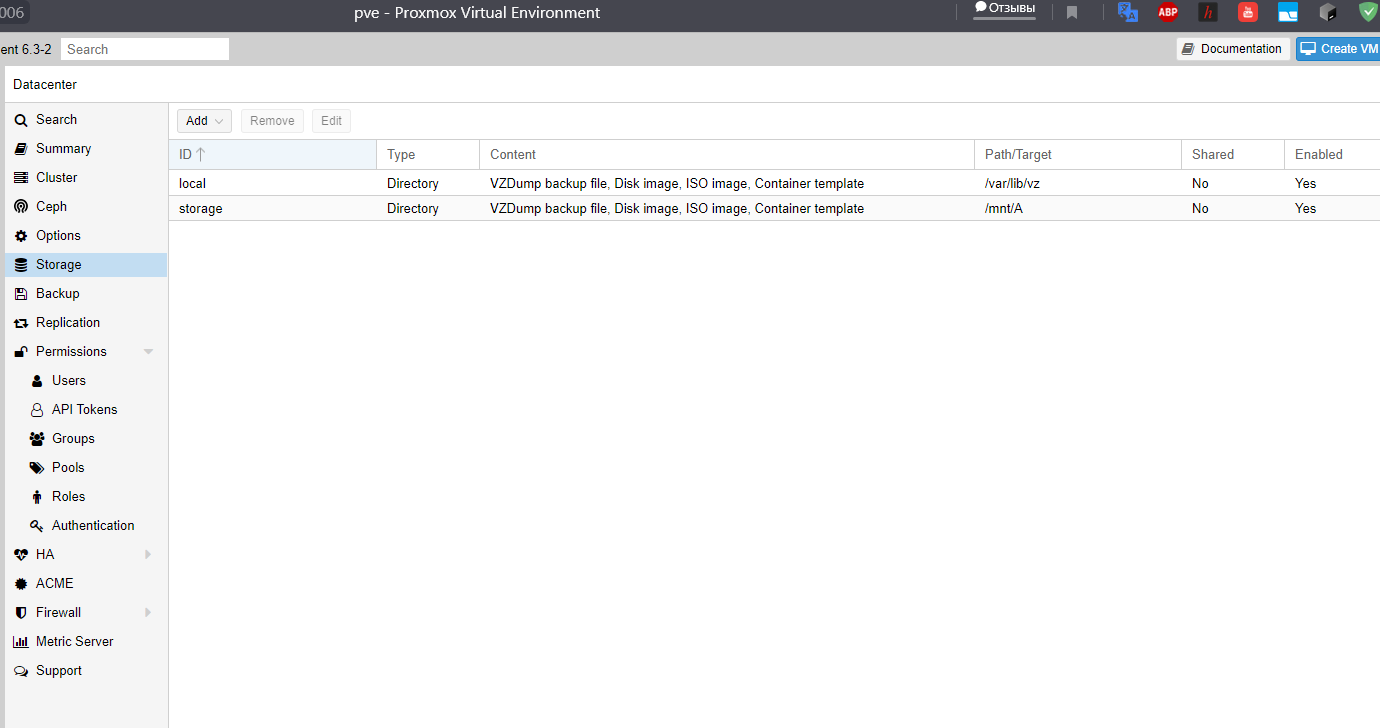This screenshot has width=1380, height=728.
Task: Click the Support chat bubbles icon
Action: 21,671
